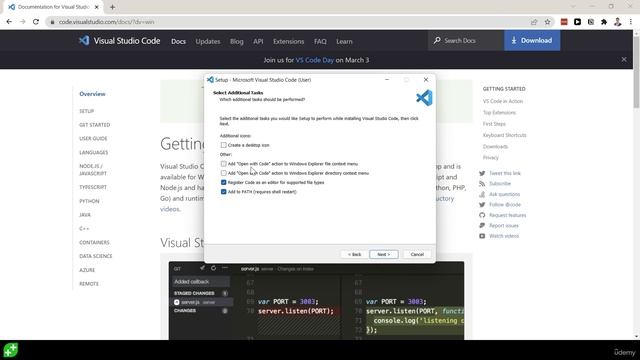
Task: Click the browser back arrow
Action: (x=9, y=22)
